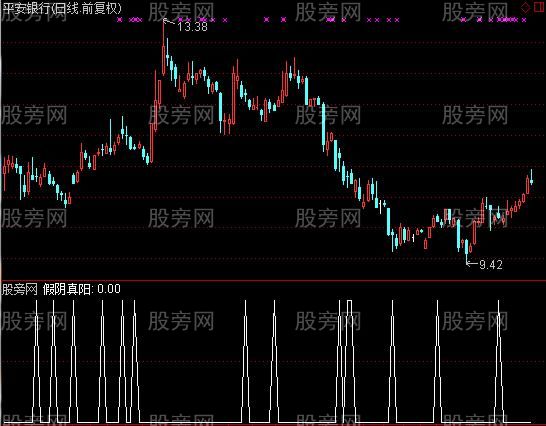
Task: Select the 假阴真阳: 0.00 indicator label
Action: 81,289
